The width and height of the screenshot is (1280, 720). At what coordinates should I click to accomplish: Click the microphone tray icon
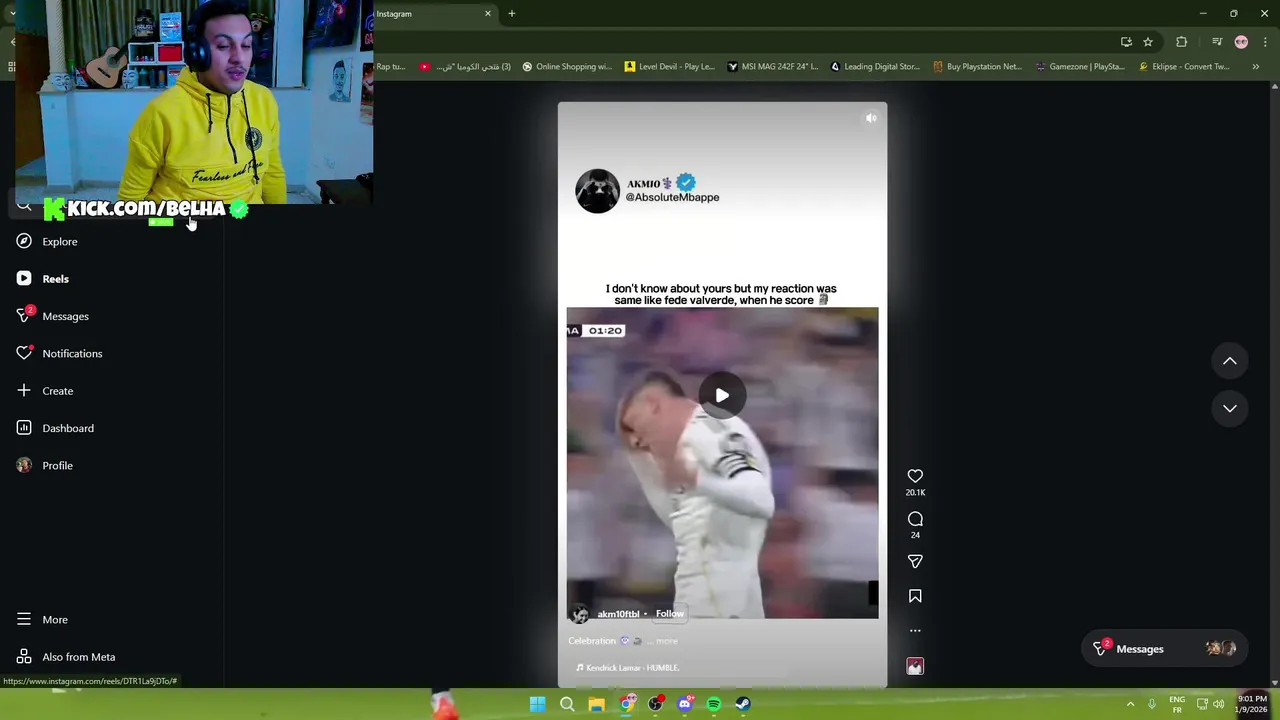pos(1152,704)
